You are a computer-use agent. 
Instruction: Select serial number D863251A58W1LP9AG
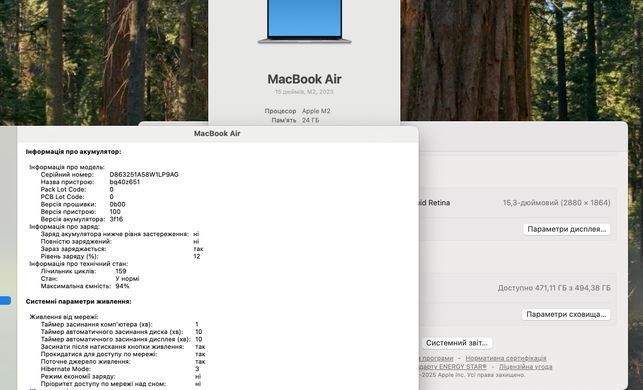click(144, 175)
